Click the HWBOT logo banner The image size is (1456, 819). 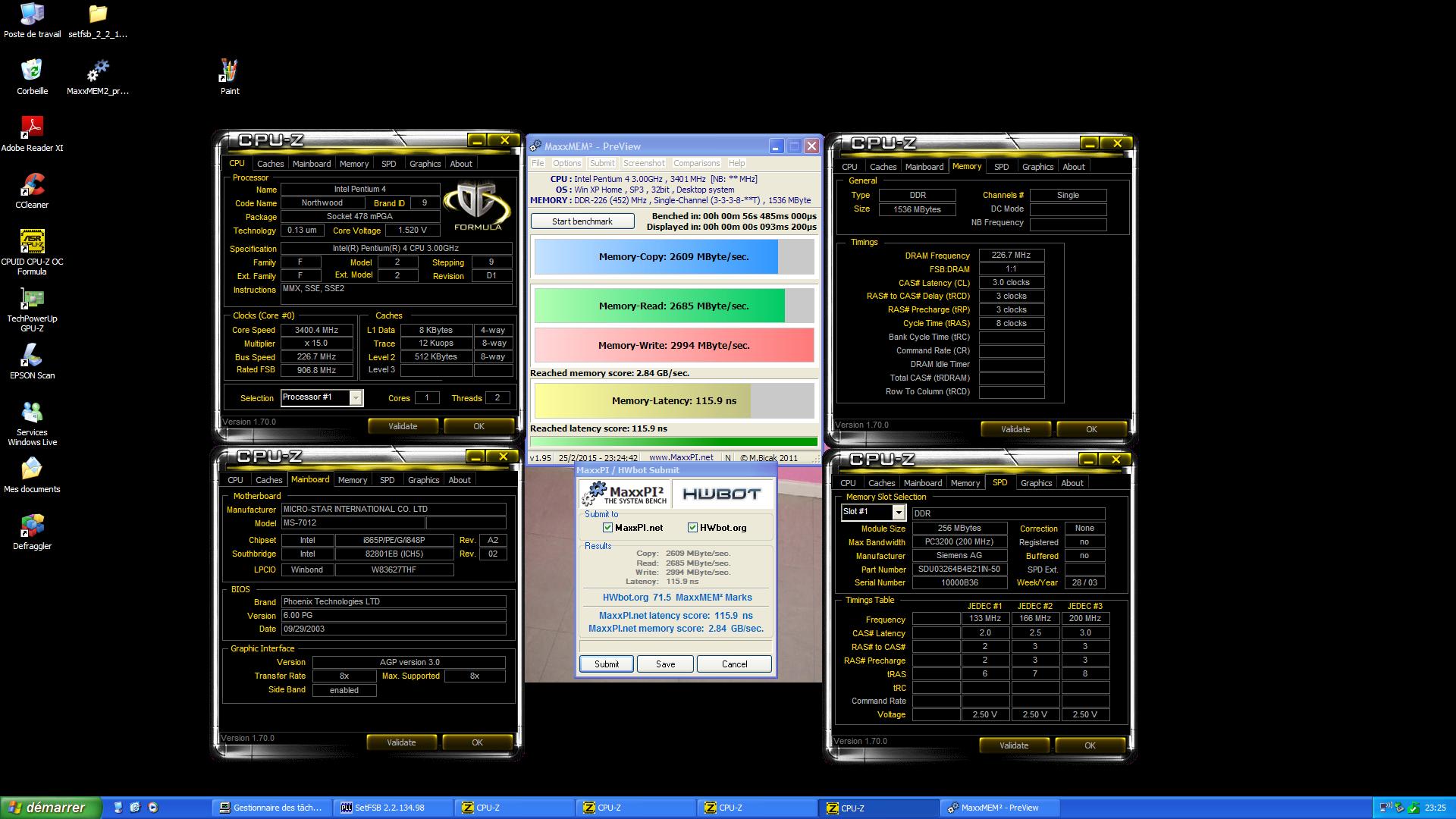[722, 494]
